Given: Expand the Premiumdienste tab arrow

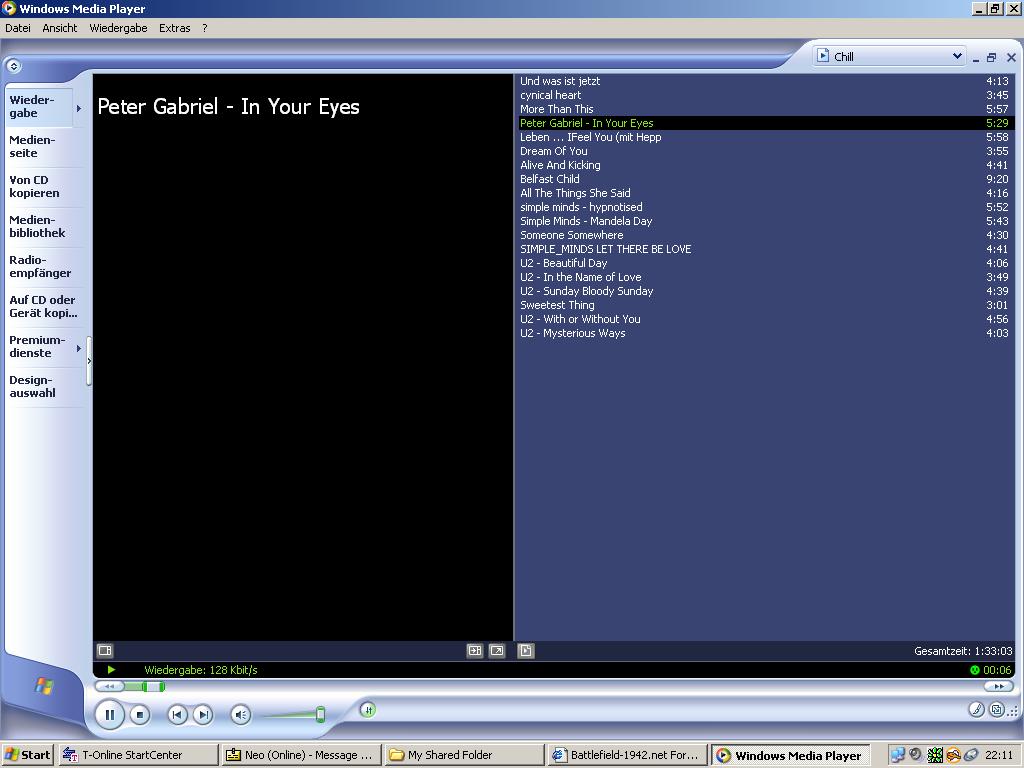Looking at the screenshot, I should point(79,348).
